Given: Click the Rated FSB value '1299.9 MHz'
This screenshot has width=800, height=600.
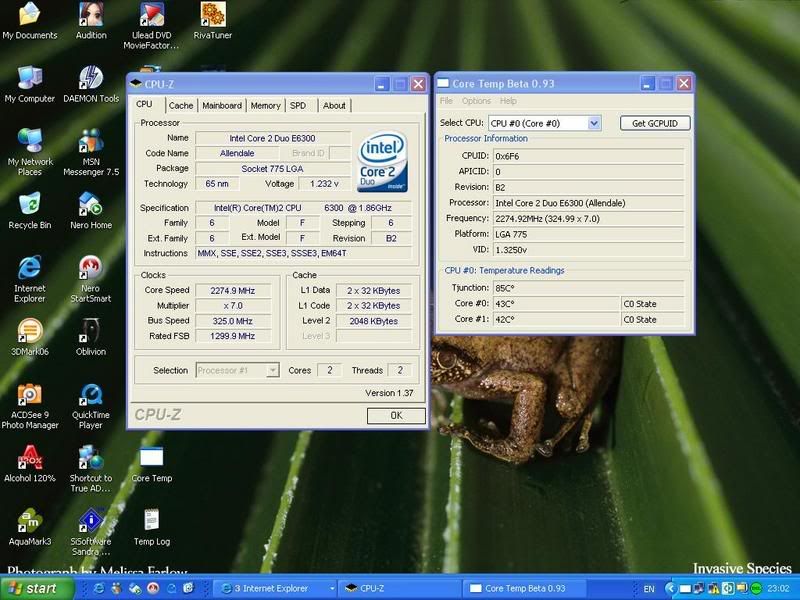Looking at the screenshot, I should pos(233,336).
